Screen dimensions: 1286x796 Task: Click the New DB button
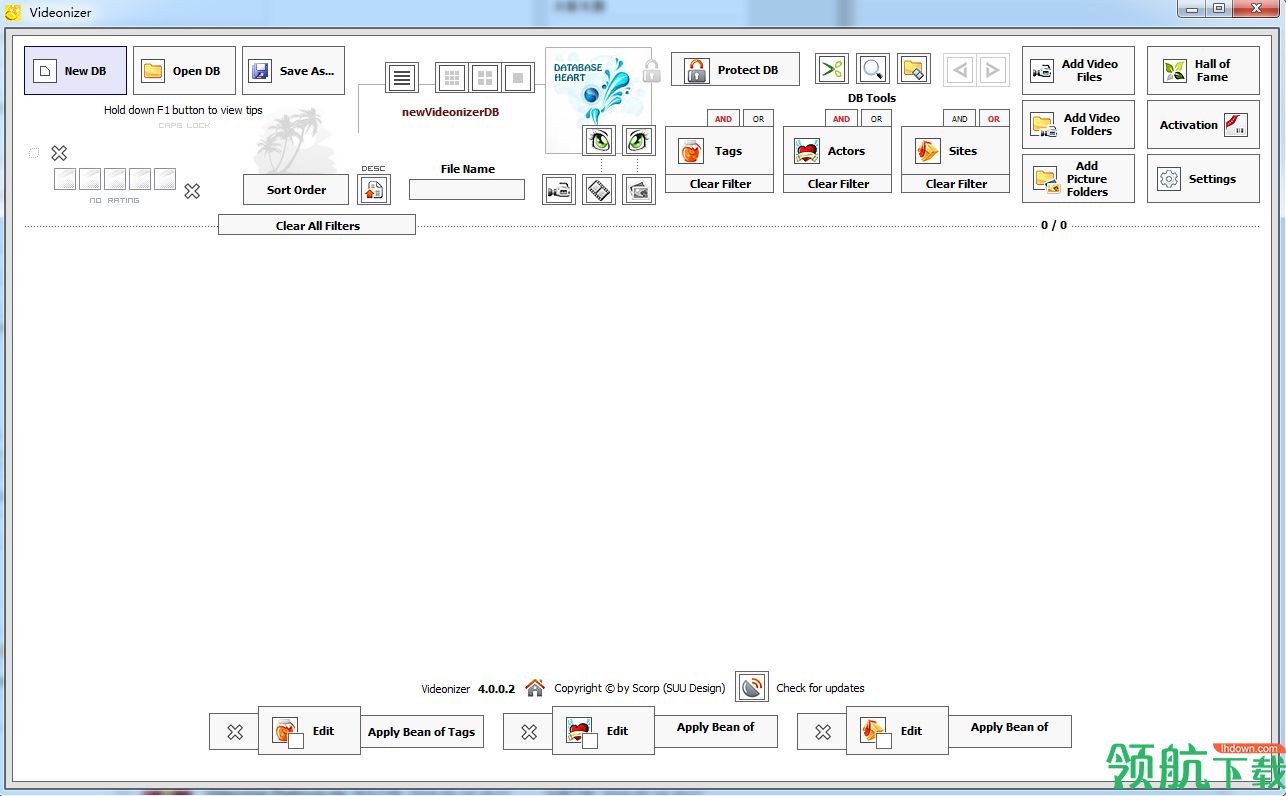(x=76, y=71)
